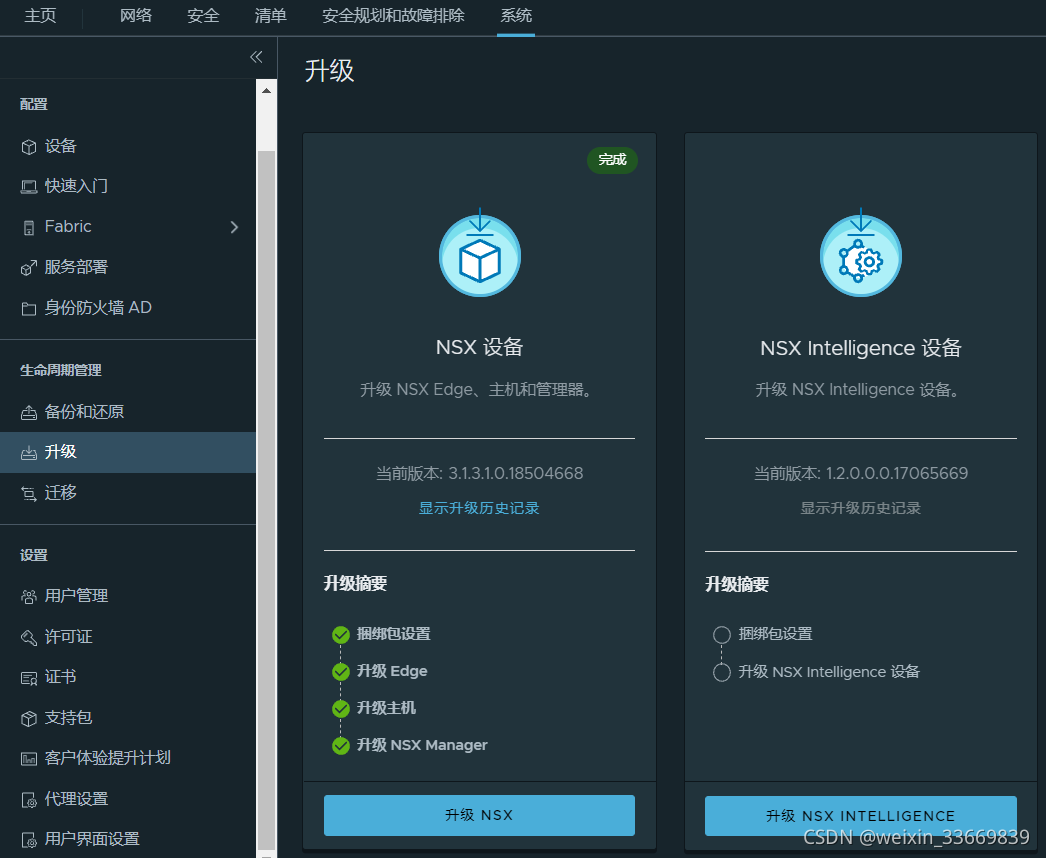
Task: Open 安全规划和故障排除 tab
Action: [x=394, y=16]
